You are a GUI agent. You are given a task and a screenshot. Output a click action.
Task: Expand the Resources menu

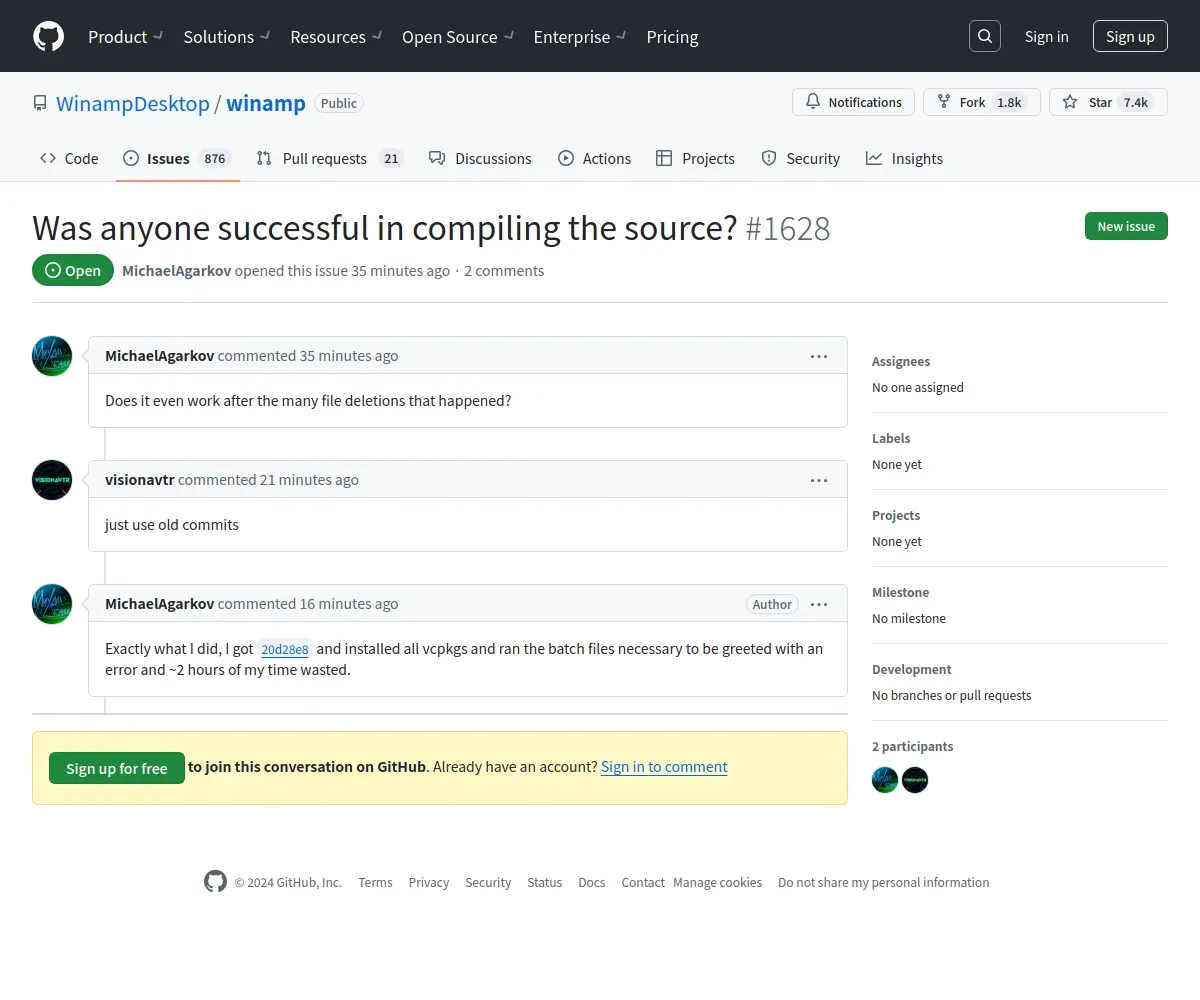tap(336, 37)
